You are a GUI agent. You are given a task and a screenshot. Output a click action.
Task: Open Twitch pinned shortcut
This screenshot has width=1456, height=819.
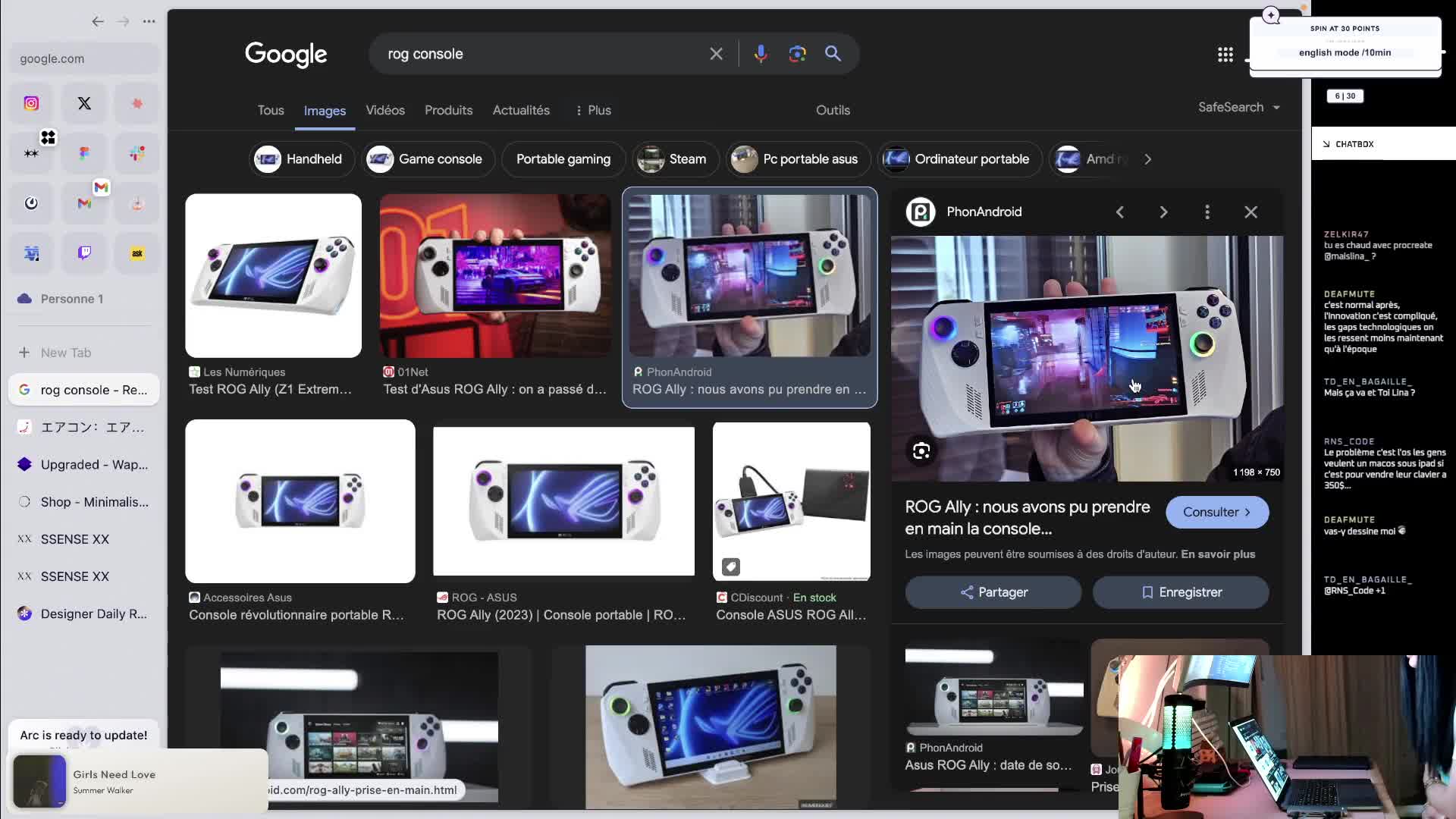(84, 253)
